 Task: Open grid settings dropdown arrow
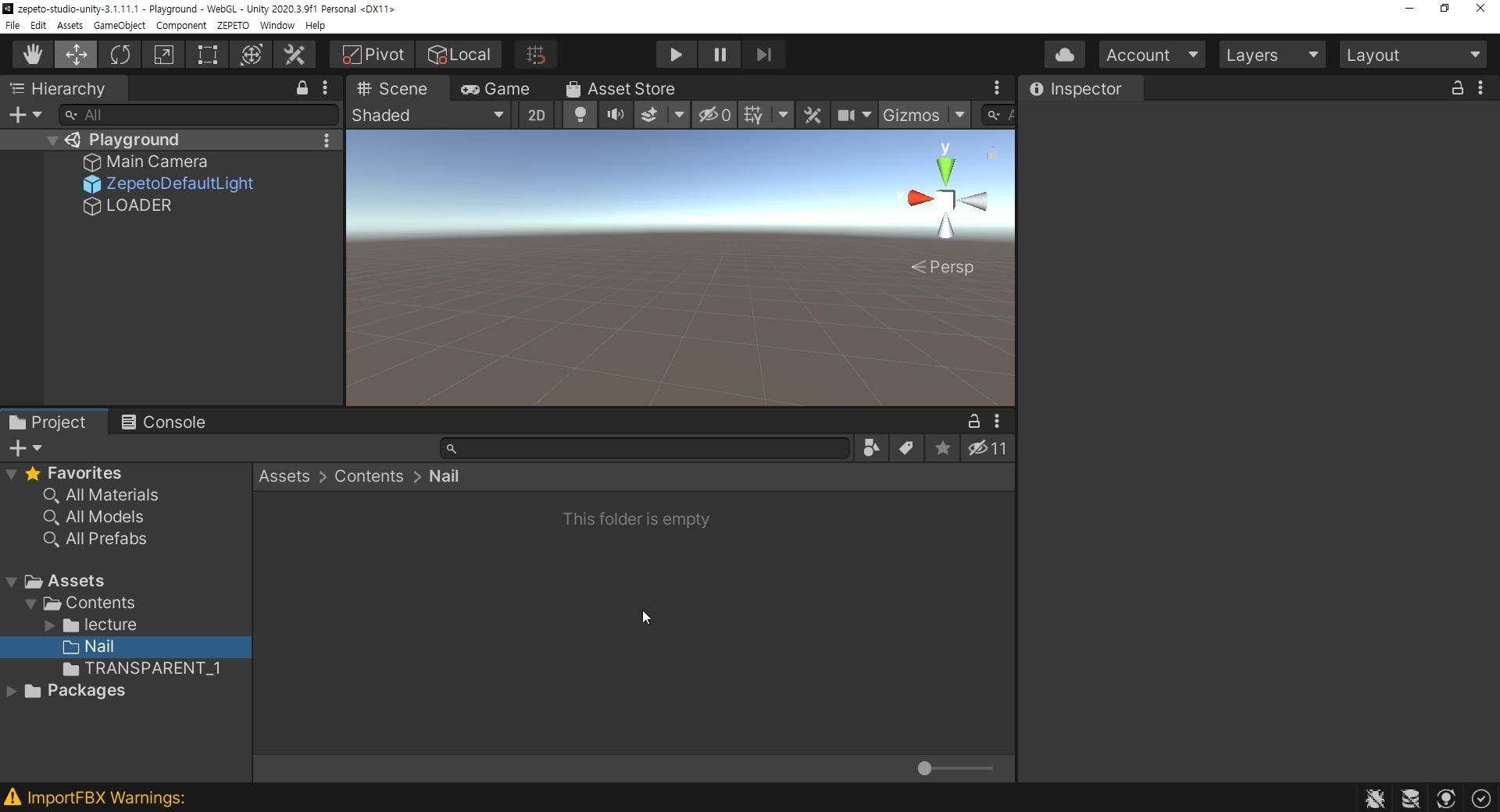783,115
